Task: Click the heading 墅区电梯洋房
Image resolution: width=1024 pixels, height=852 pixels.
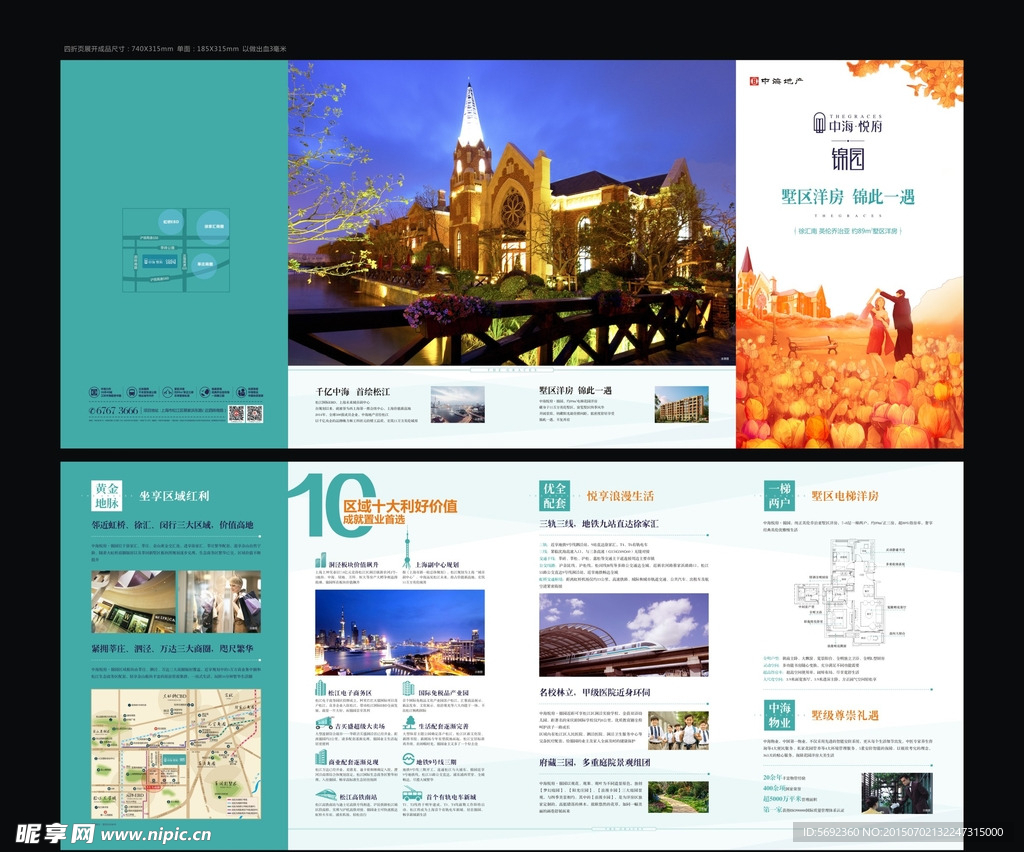Action: pyautogui.click(x=845, y=496)
